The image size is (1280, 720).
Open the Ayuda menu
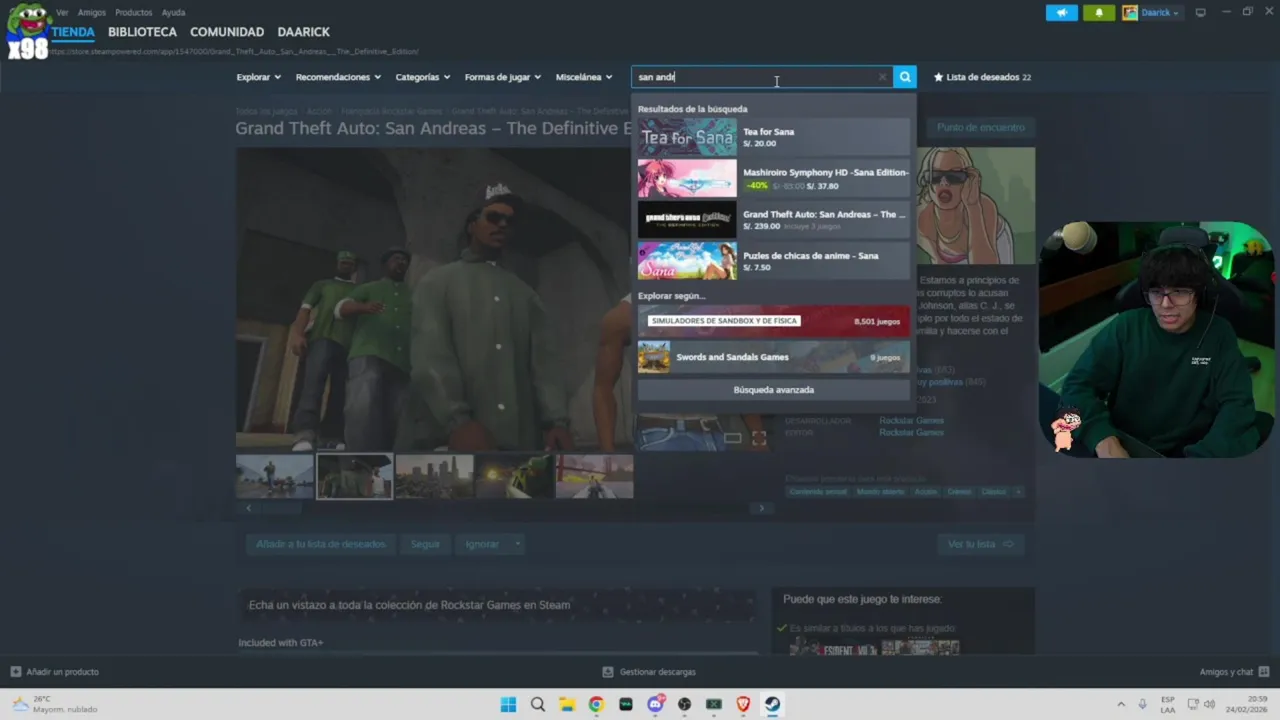point(173,13)
